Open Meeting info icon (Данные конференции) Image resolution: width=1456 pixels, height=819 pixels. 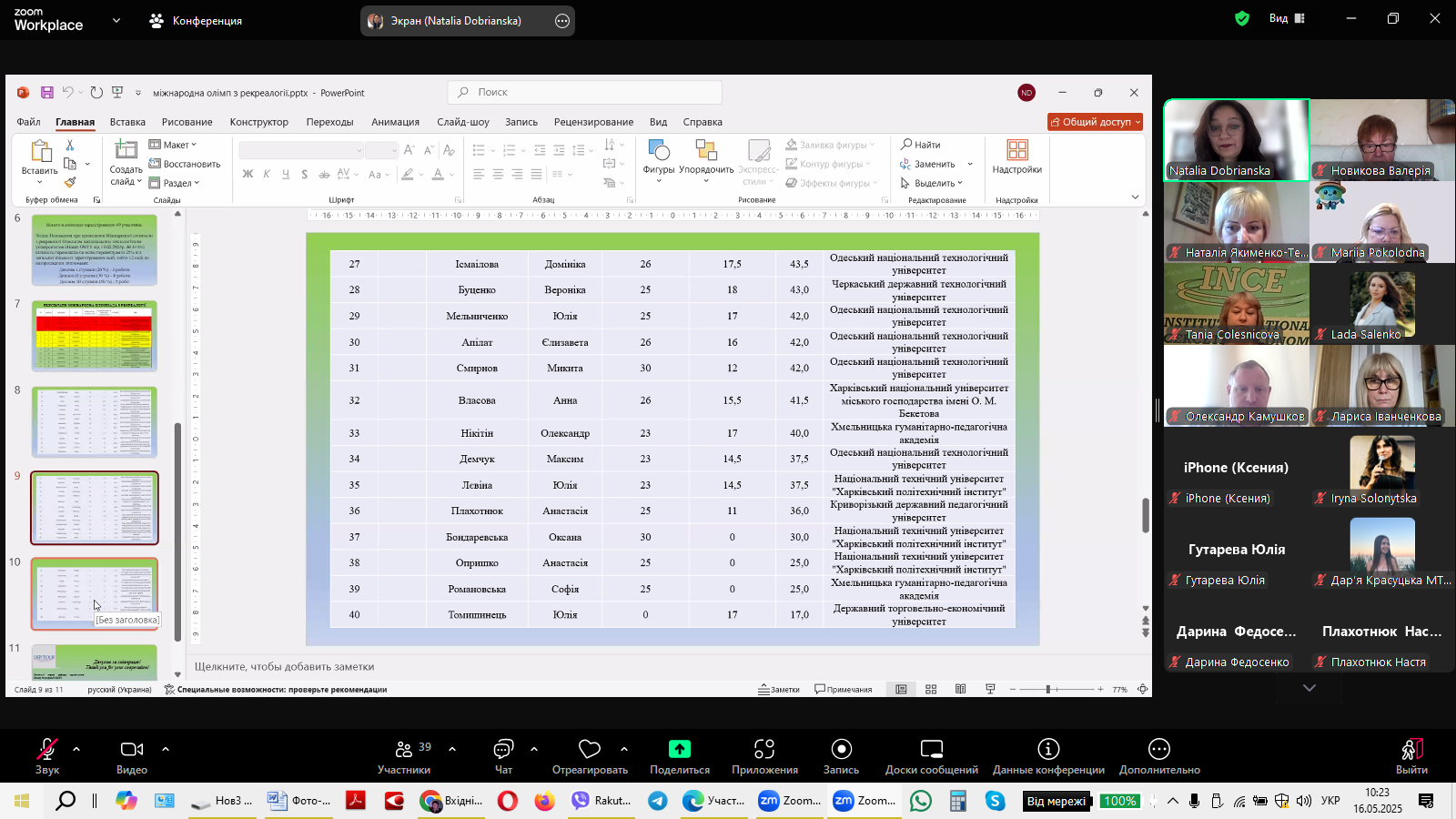click(1048, 749)
